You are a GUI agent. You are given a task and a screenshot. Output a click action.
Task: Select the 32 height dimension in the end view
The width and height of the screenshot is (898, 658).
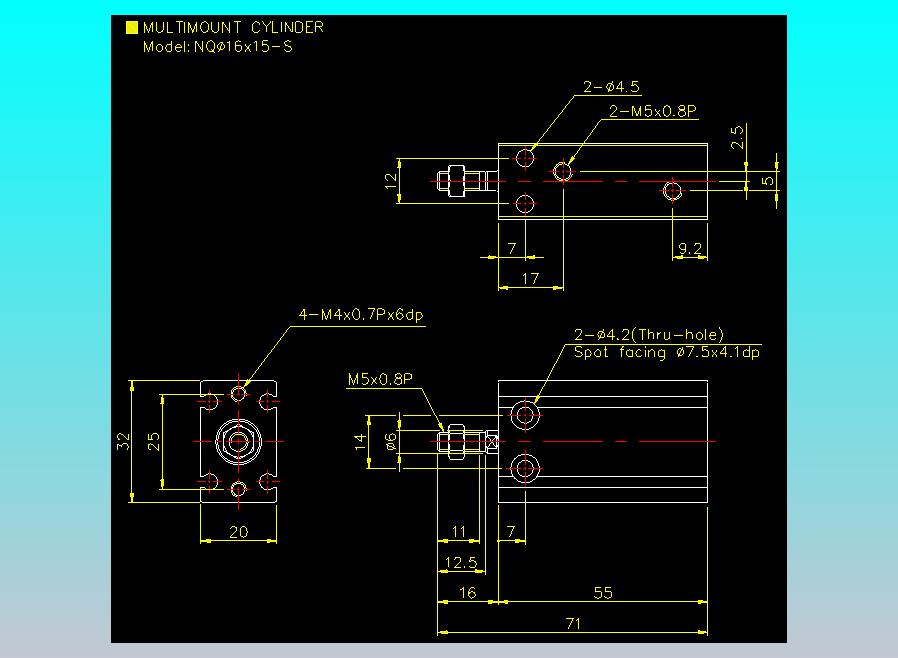pyautogui.click(x=123, y=442)
